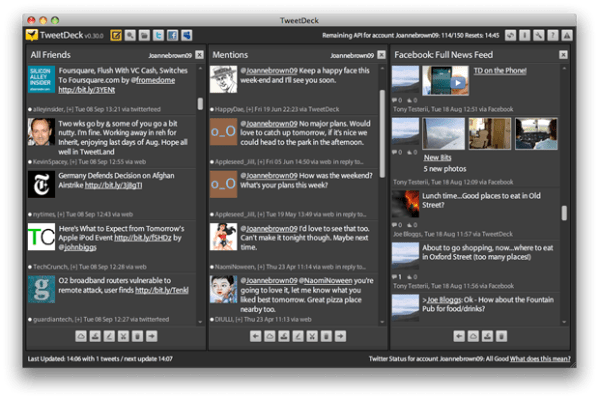Viewport: 599px width, 399px height.
Task: Open the cockpit photo in New Bits album
Action: click(536, 133)
